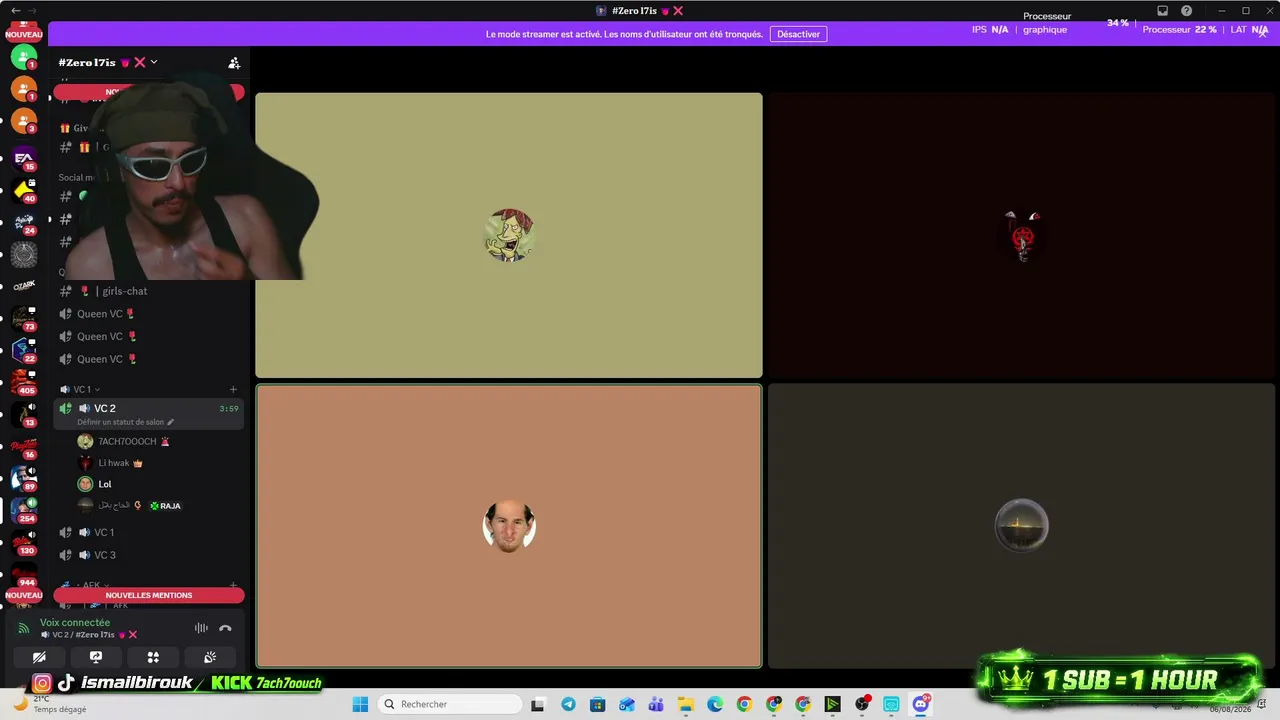Select the user with RAJA tag in VC 2
The height and width of the screenshot is (720, 1280).
coord(158,505)
